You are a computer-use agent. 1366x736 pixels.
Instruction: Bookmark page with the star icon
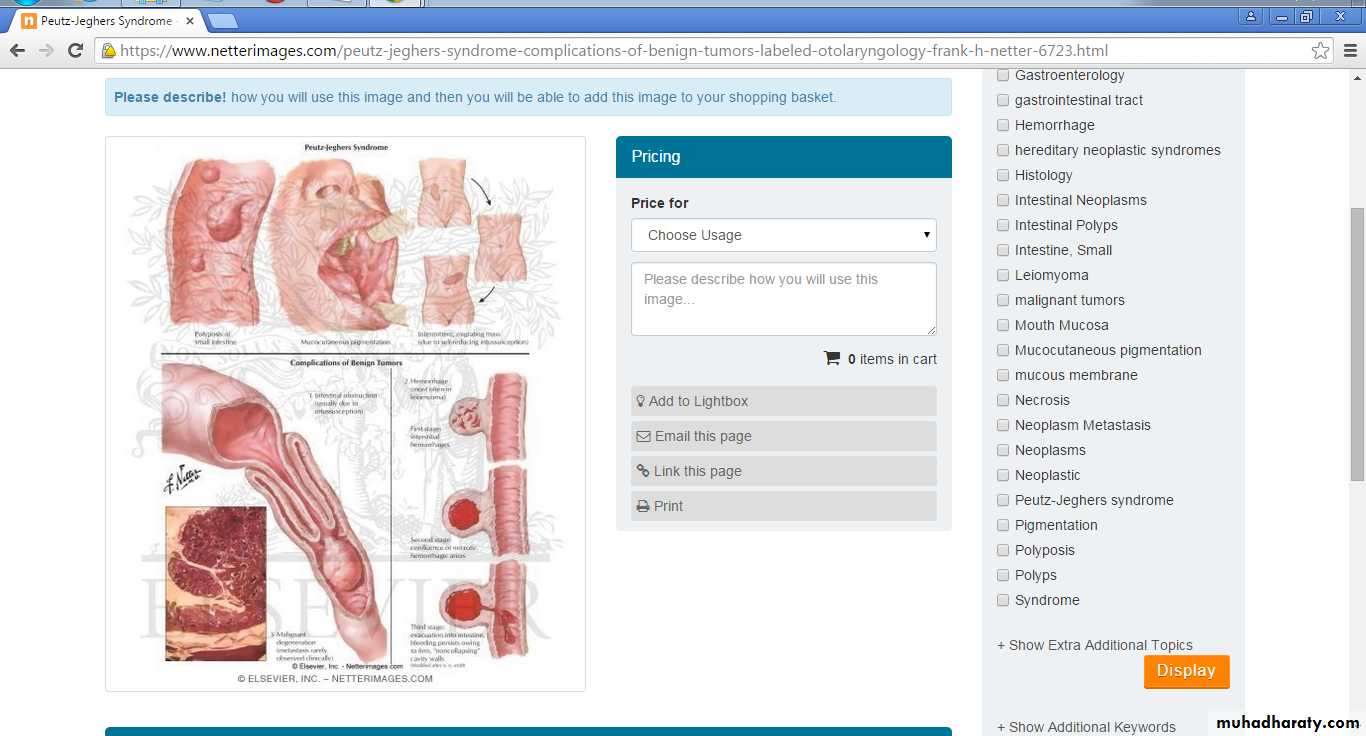click(x=1320, y=51)
